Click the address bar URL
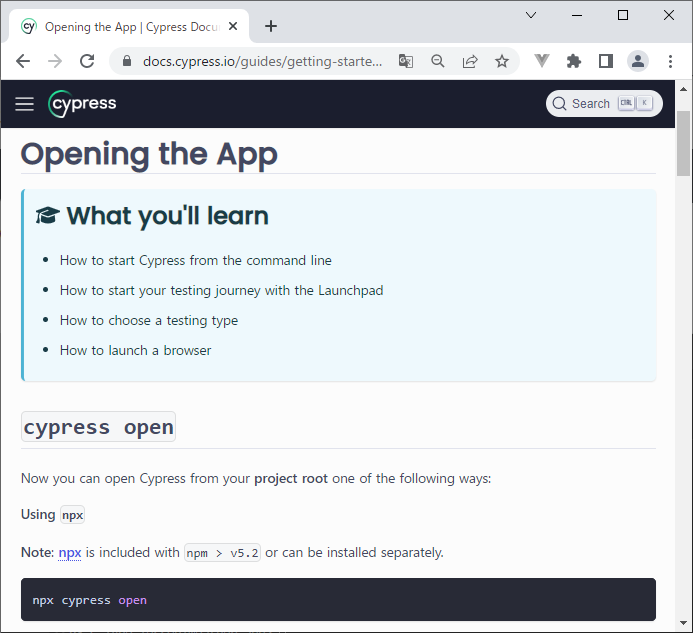Image resolution: width=693 pixels, height=633 pixels. (x=262, y=61)
